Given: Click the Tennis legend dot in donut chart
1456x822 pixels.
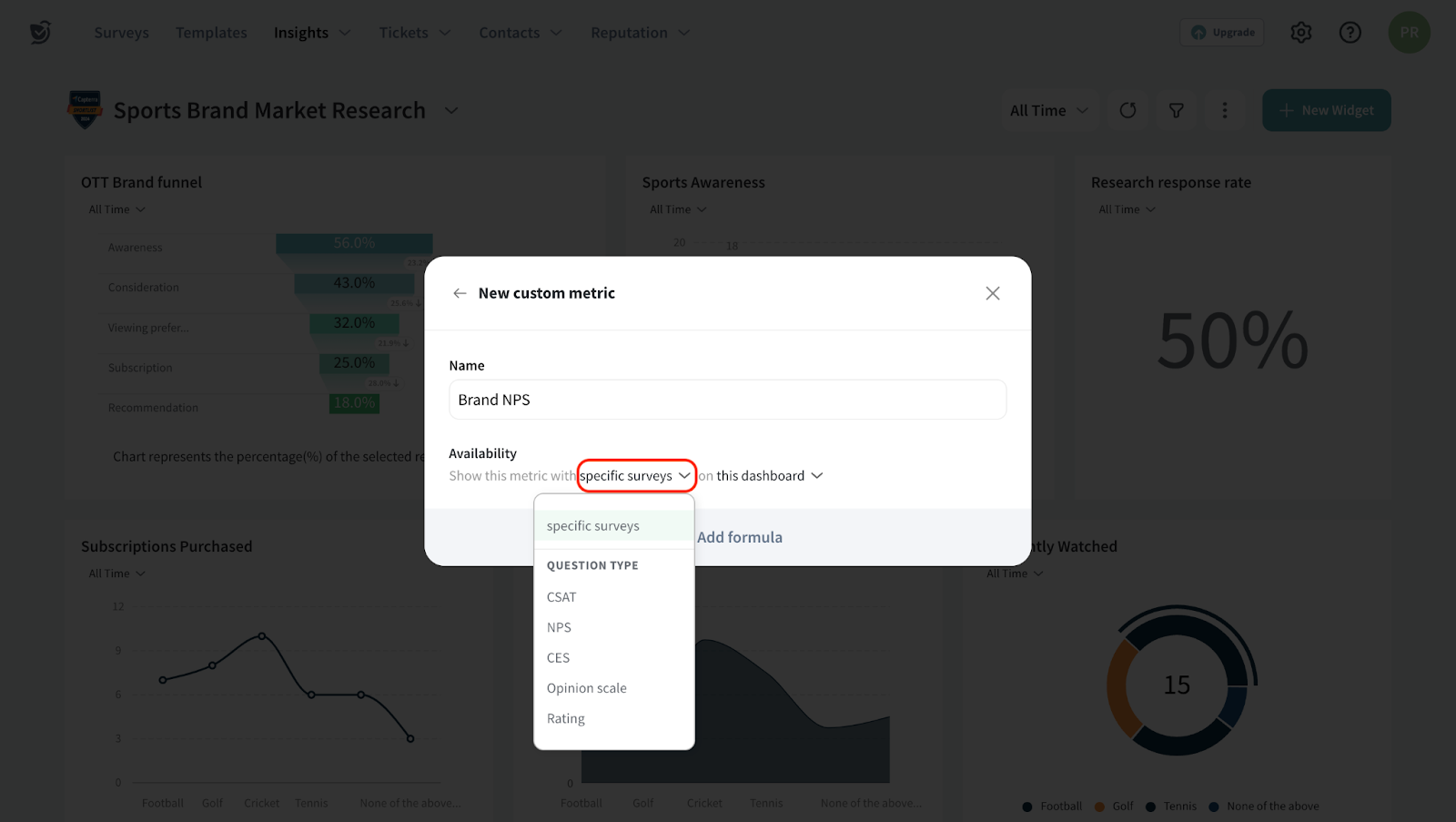Looking at the screenshot, I should [x=1150, y=807].
